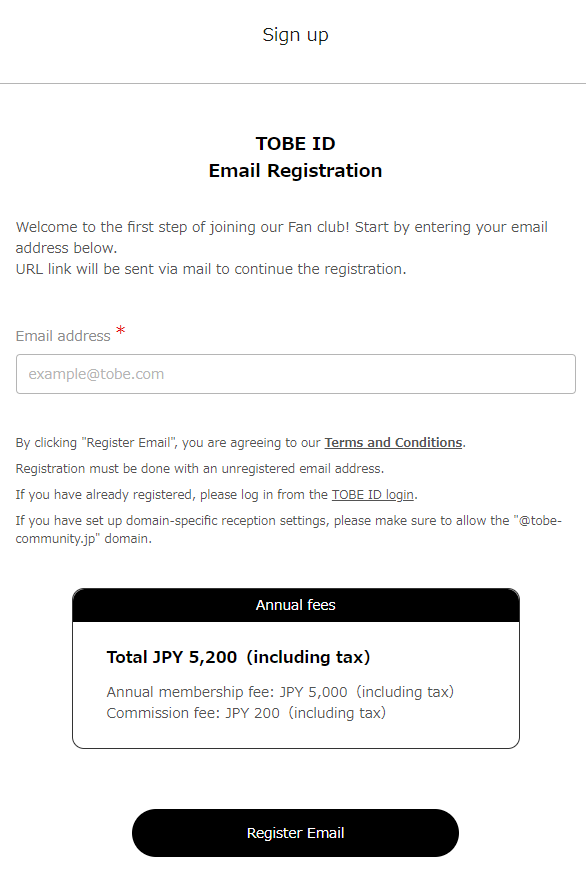The height and width of the screenshot is (883, 586).
Task: Click the example@tobe.com placeholder text
Action: (x=96, y=374)
